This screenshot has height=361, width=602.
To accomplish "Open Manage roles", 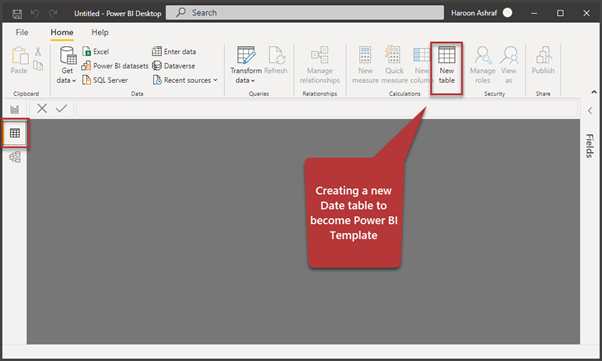I will 483,65.
